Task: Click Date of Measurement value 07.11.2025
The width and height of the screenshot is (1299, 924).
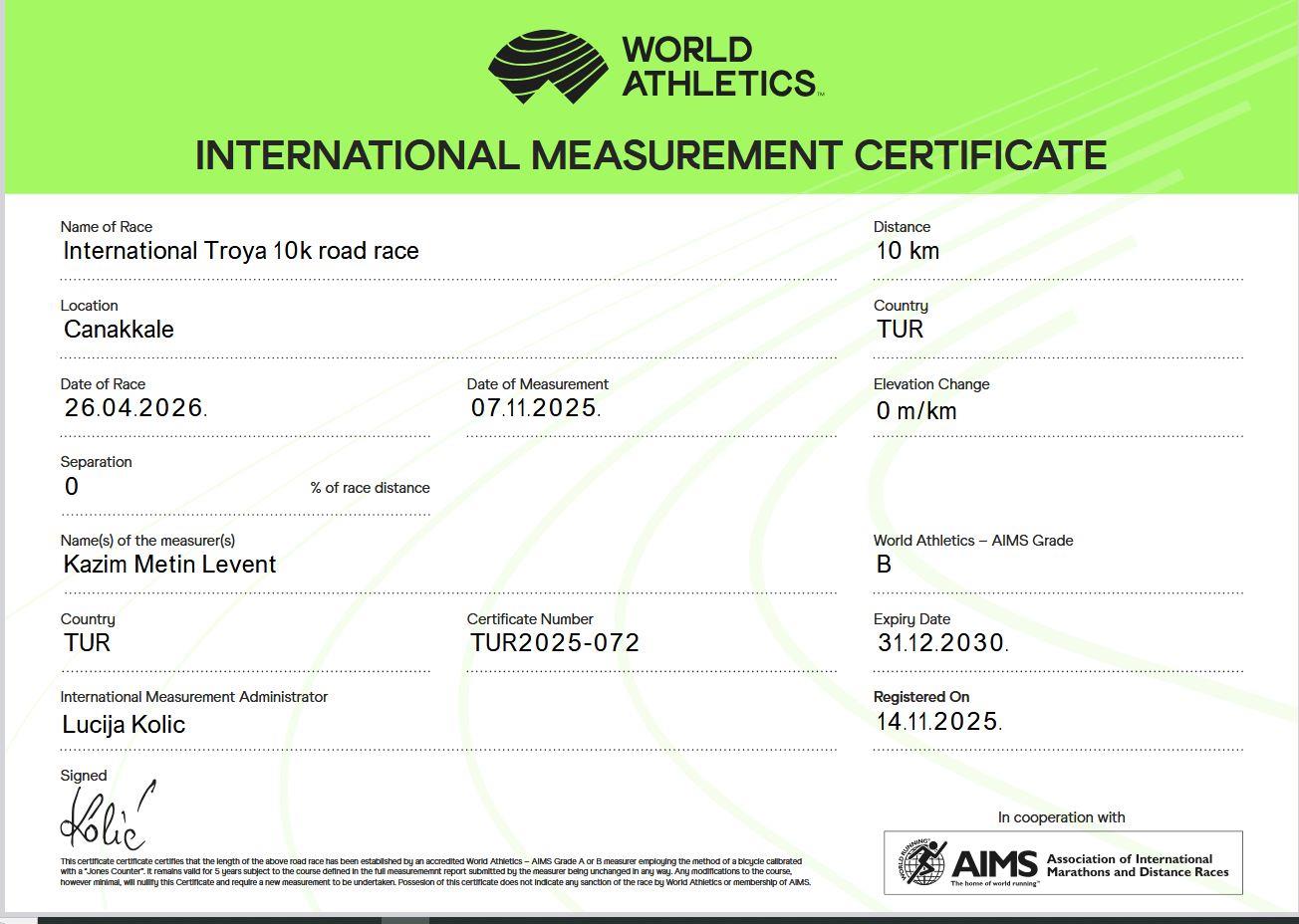Action: pos(535,408)
